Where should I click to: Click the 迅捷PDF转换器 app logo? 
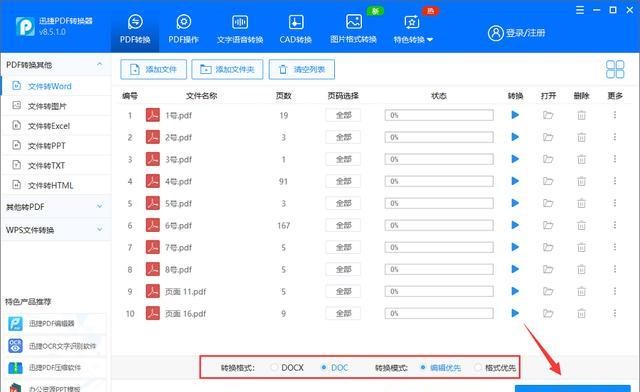pyautogui.click(x=25, y=27)
